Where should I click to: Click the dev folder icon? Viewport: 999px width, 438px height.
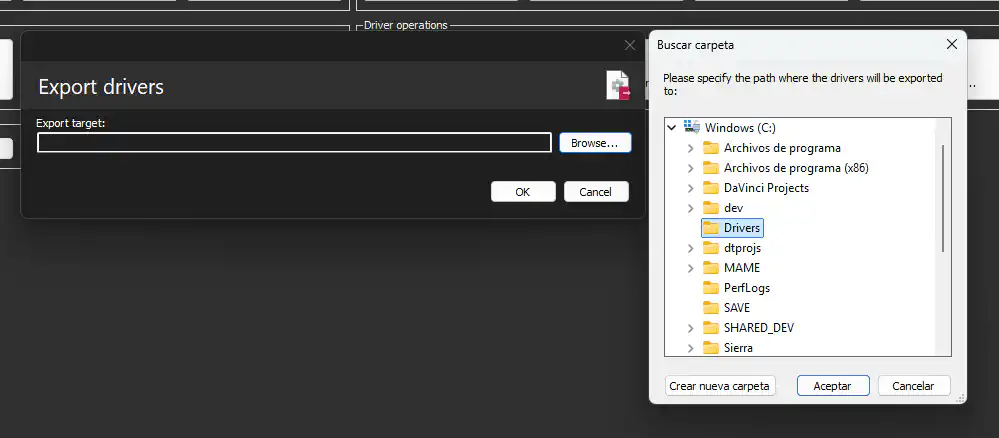(711, 208)
